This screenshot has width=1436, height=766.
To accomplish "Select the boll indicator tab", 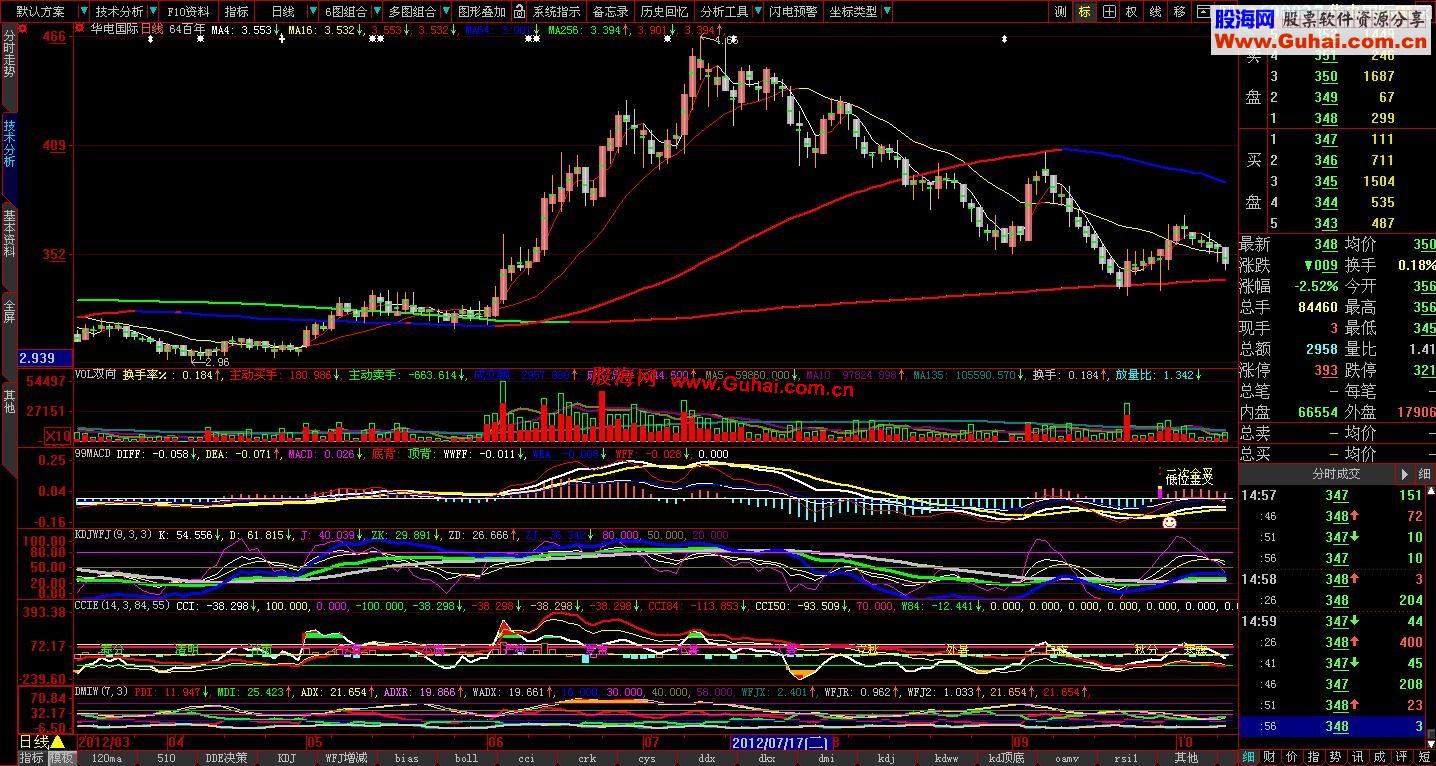I will point(466,758).
